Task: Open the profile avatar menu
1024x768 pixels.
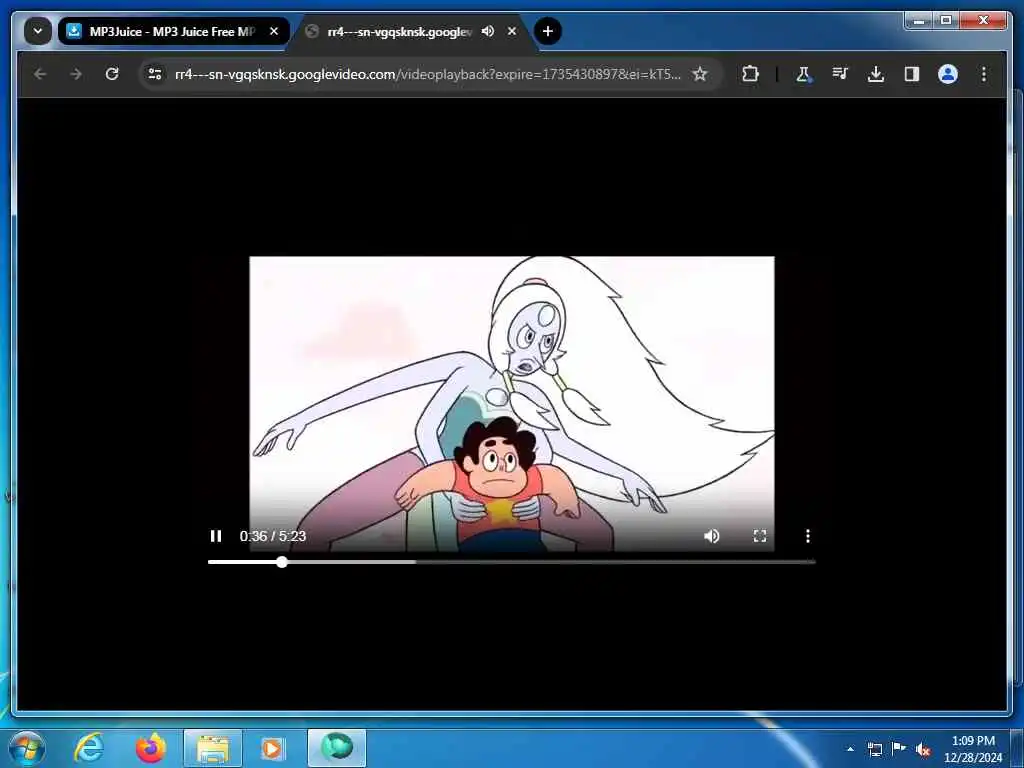Action: click(948, 74)
